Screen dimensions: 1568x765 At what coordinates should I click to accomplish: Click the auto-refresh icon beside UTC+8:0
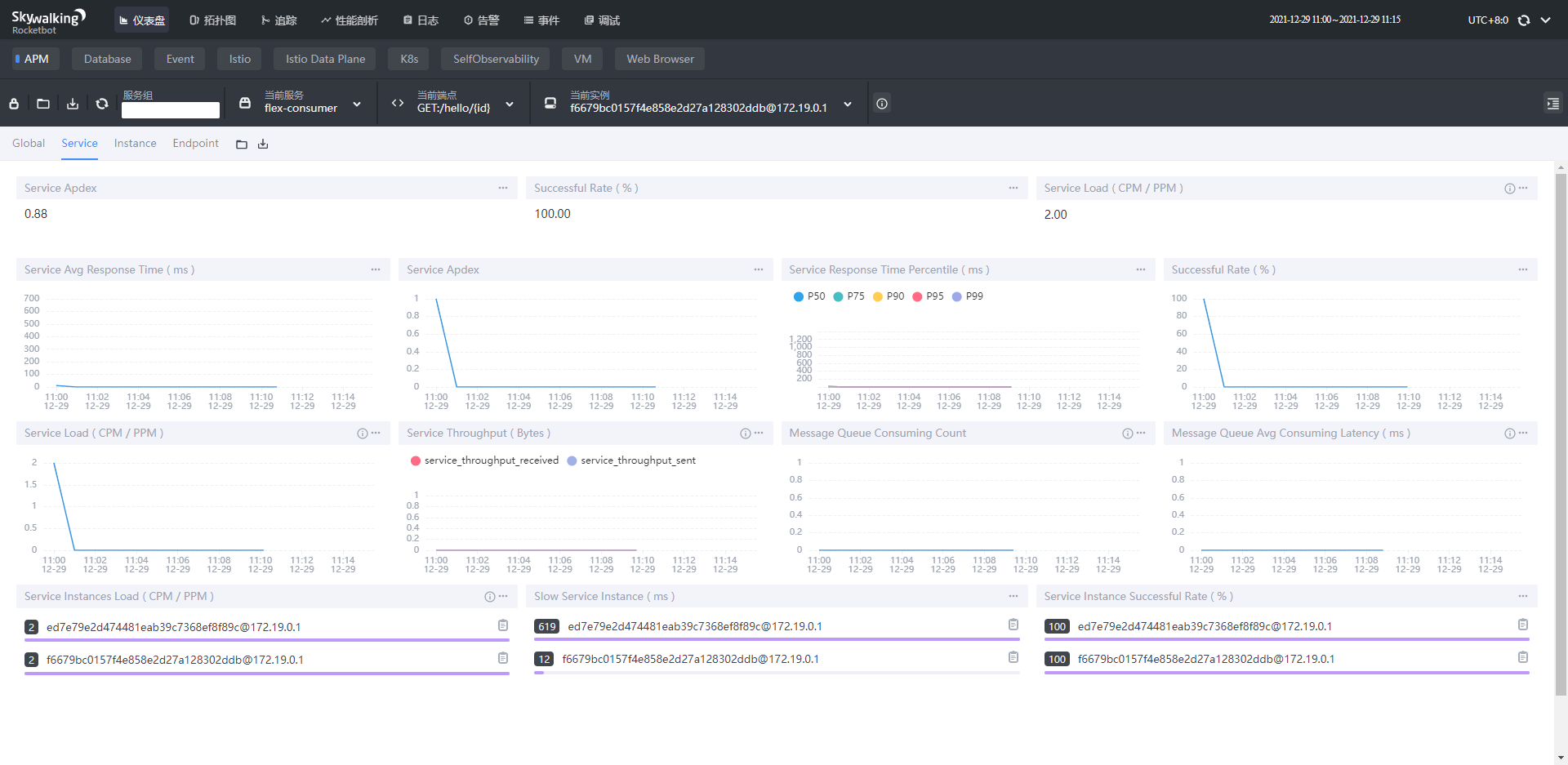click(x=1524, y=20)
